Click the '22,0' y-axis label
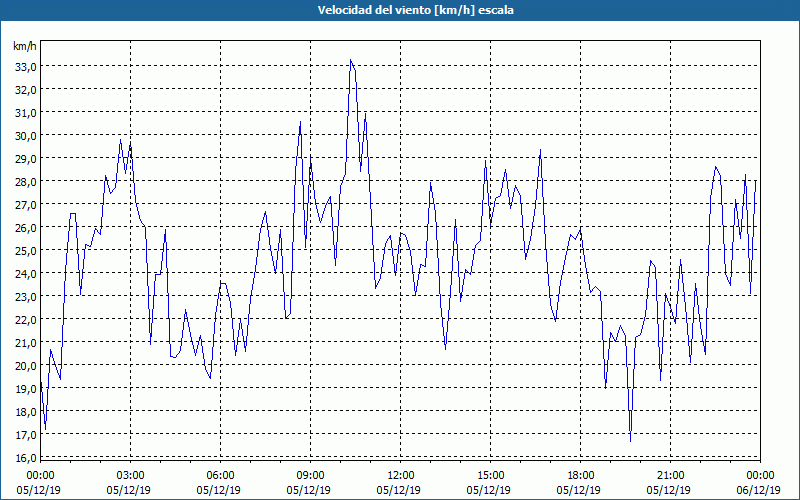 point(25,319)
